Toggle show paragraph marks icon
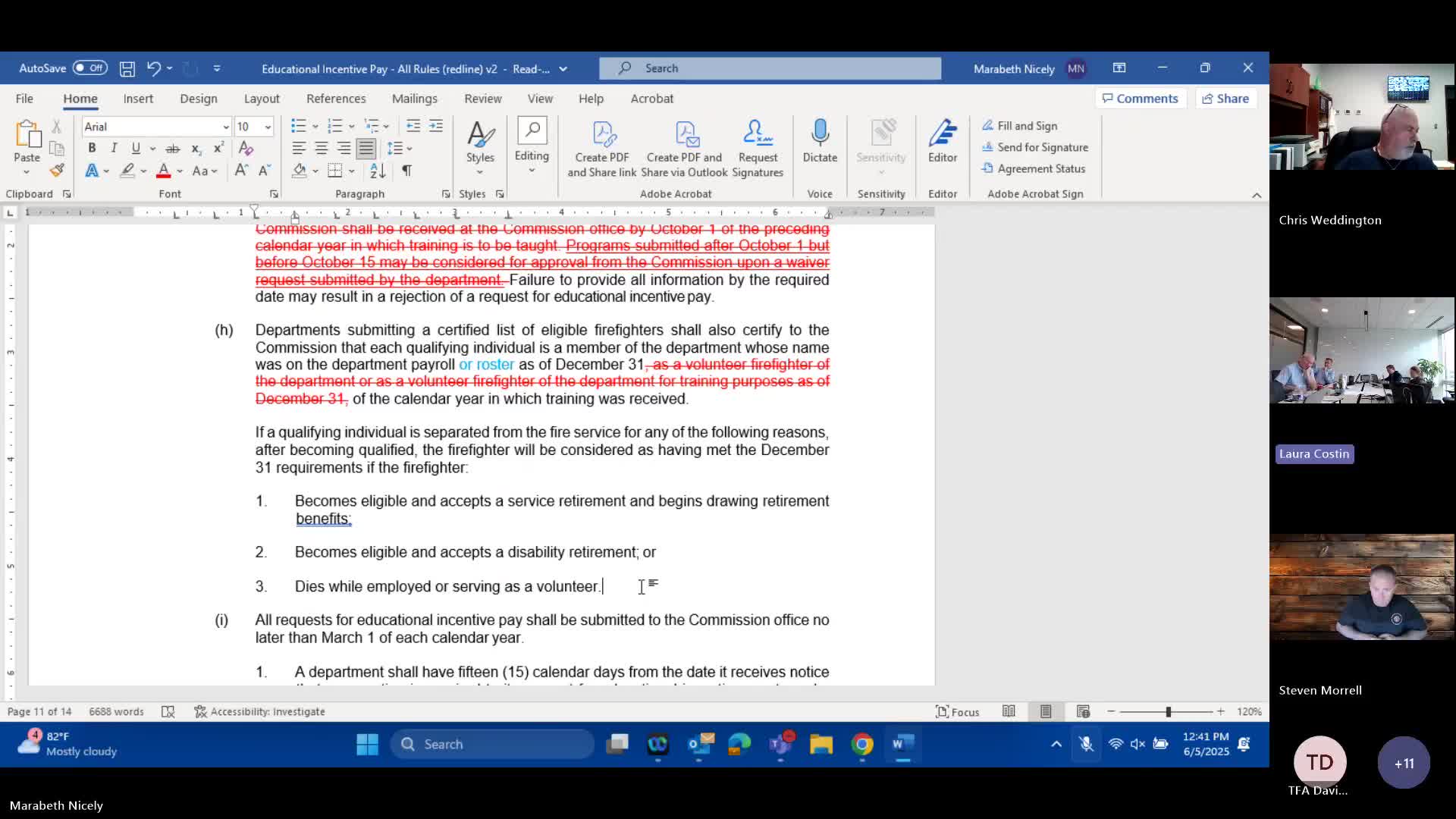Screen dimensions: 1456x819 (407, 171)
